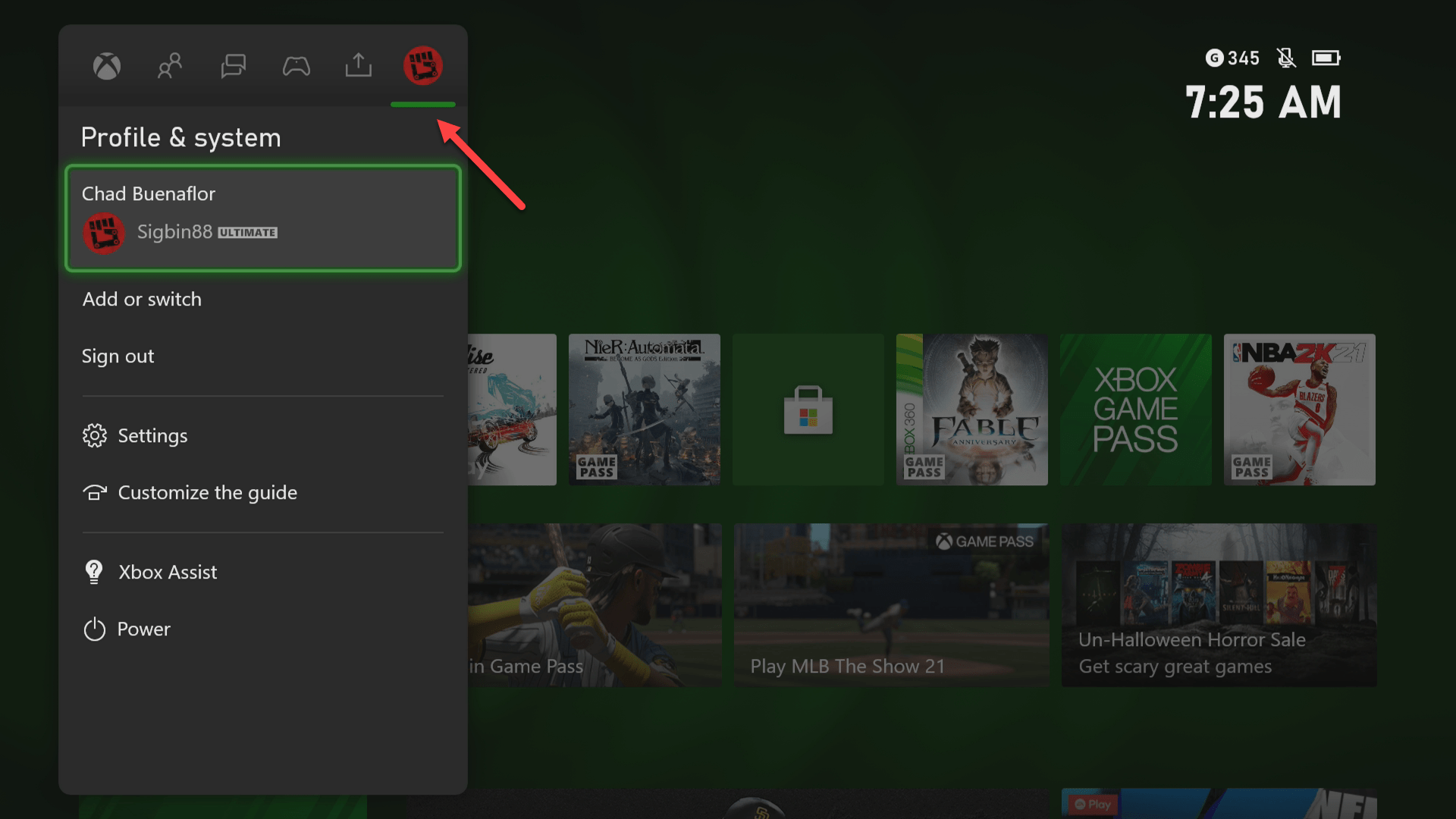The image size is (1456, 819).
Task: Click the controller battery indicator
Action: [x=1326, y=57]
